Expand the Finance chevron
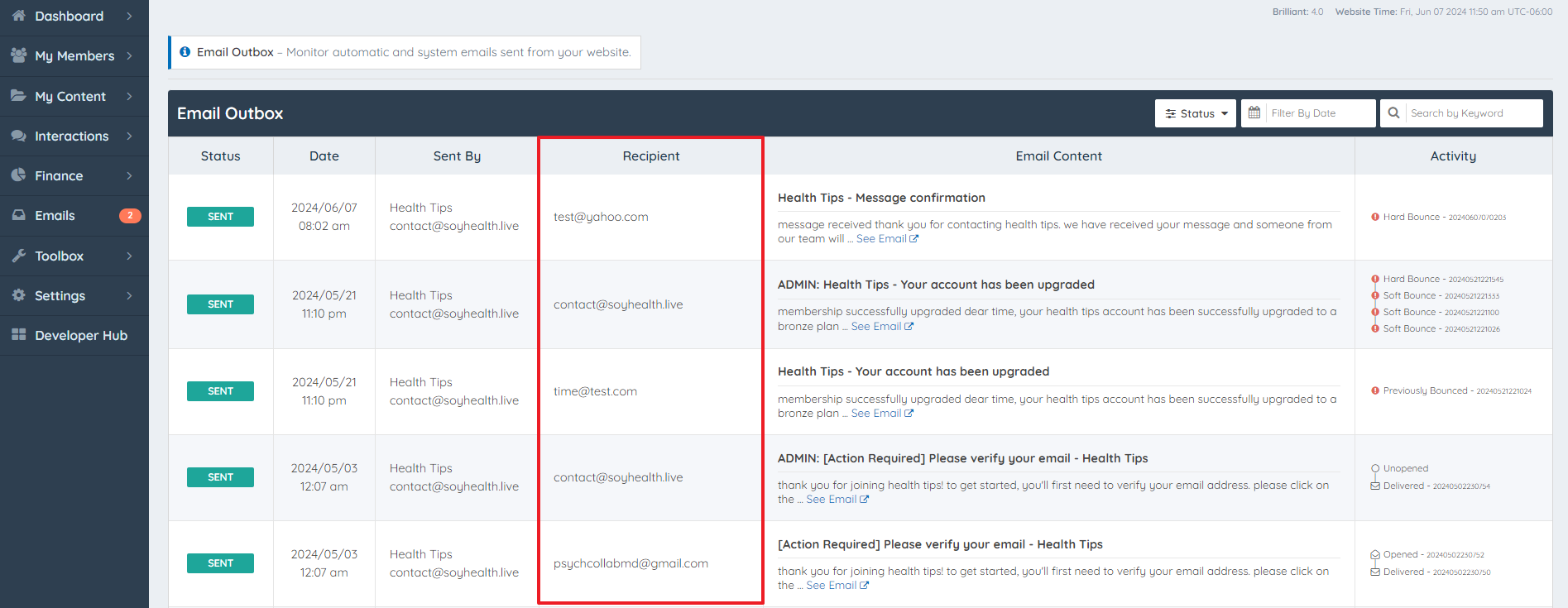This screenshot has width=1568, height=608. coord(129,175)
